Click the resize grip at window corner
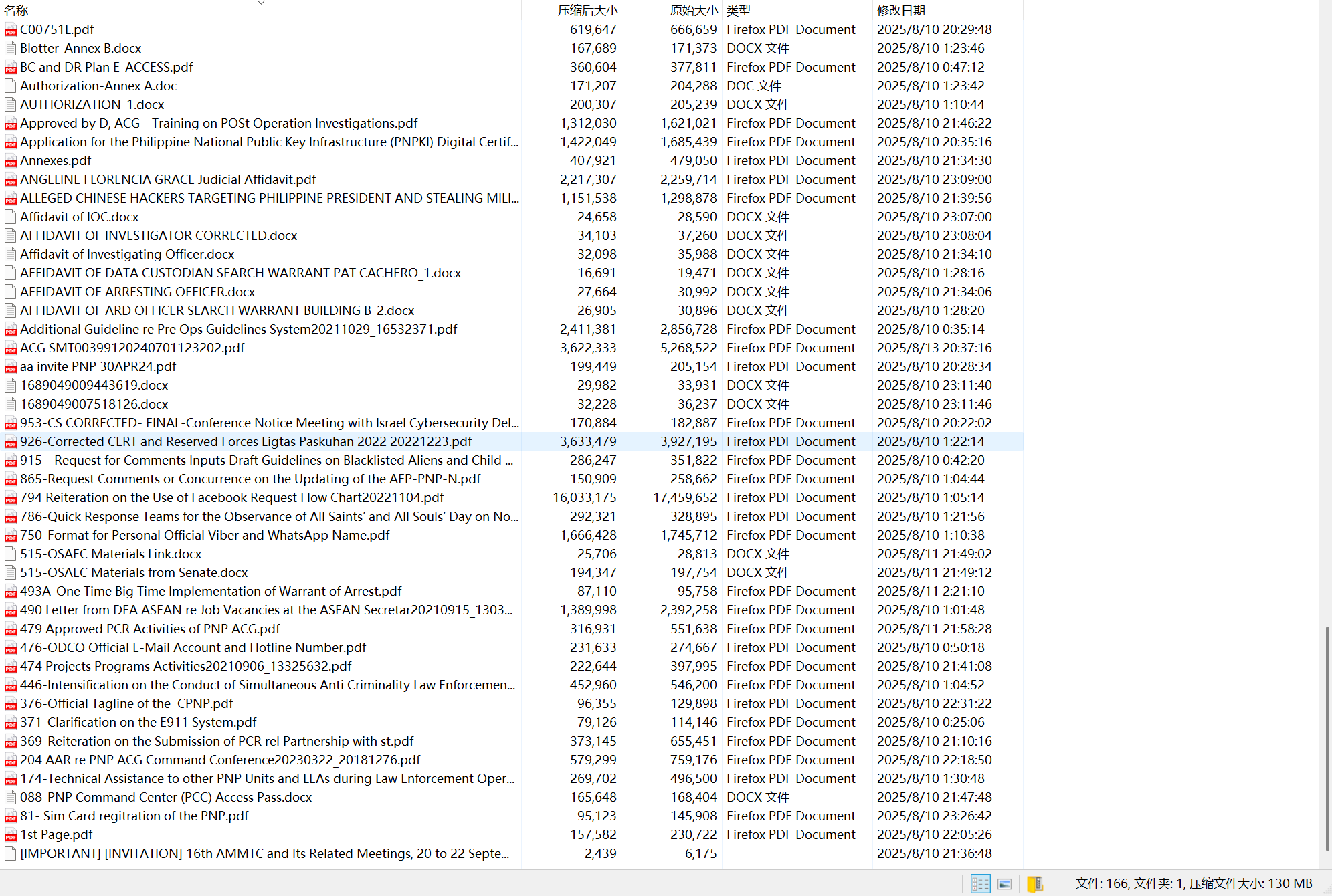 (x=1326, y=891)
